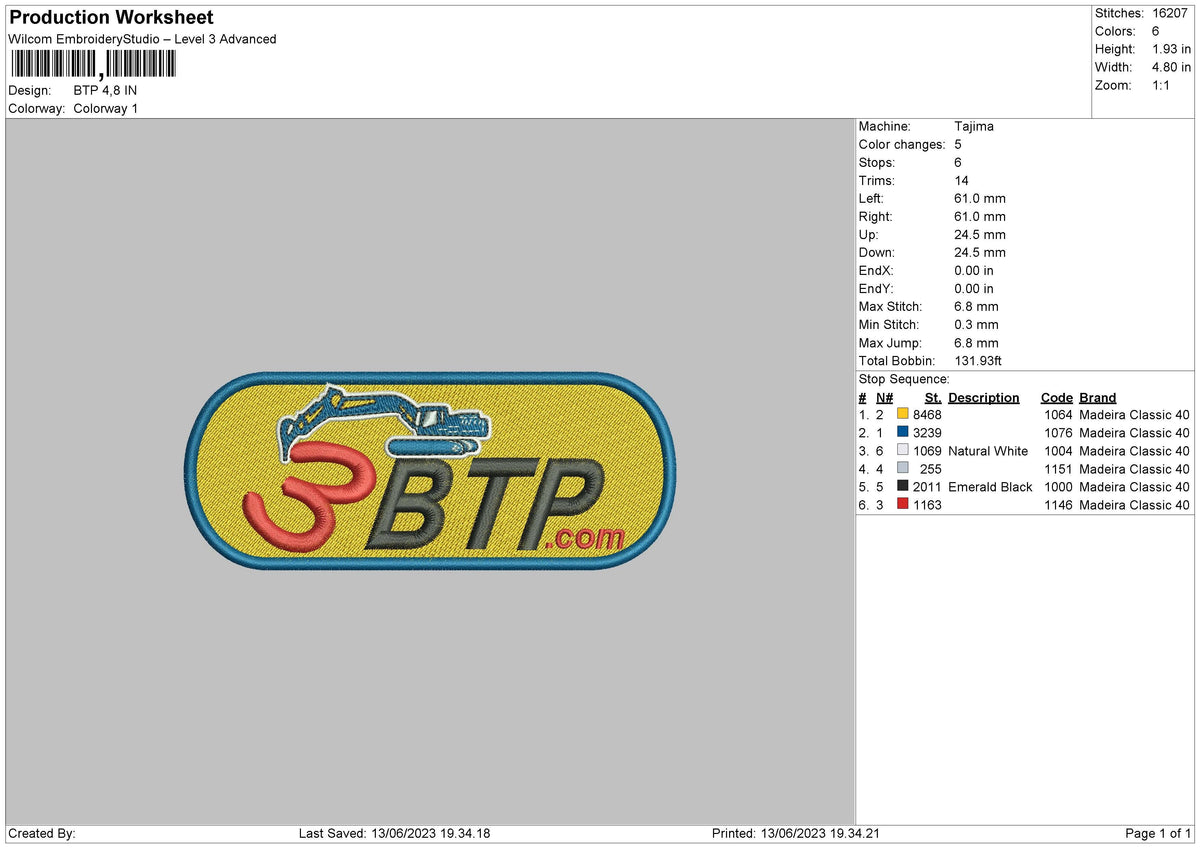Image resolution: width=1200 pixels, height=848 pixels.
Task: Click the Emerald Black color swatch
Action: 903,487
